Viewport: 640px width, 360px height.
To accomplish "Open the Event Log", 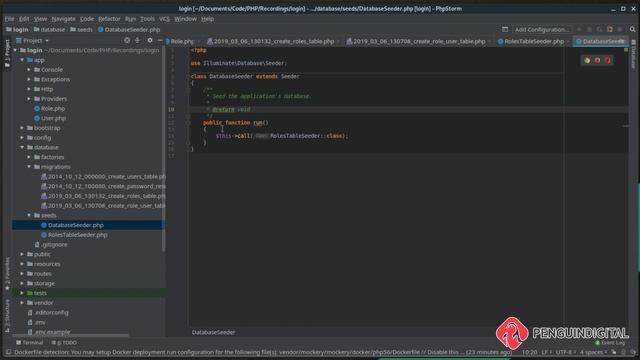I will point(610,343).
